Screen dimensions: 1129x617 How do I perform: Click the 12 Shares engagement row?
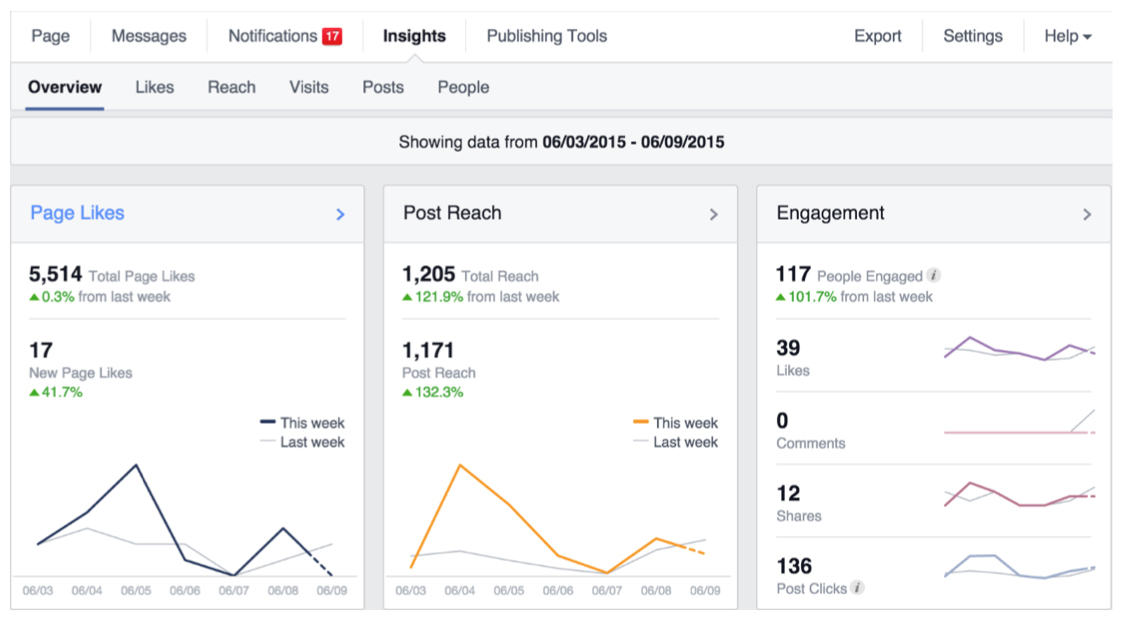pos(933,503)
